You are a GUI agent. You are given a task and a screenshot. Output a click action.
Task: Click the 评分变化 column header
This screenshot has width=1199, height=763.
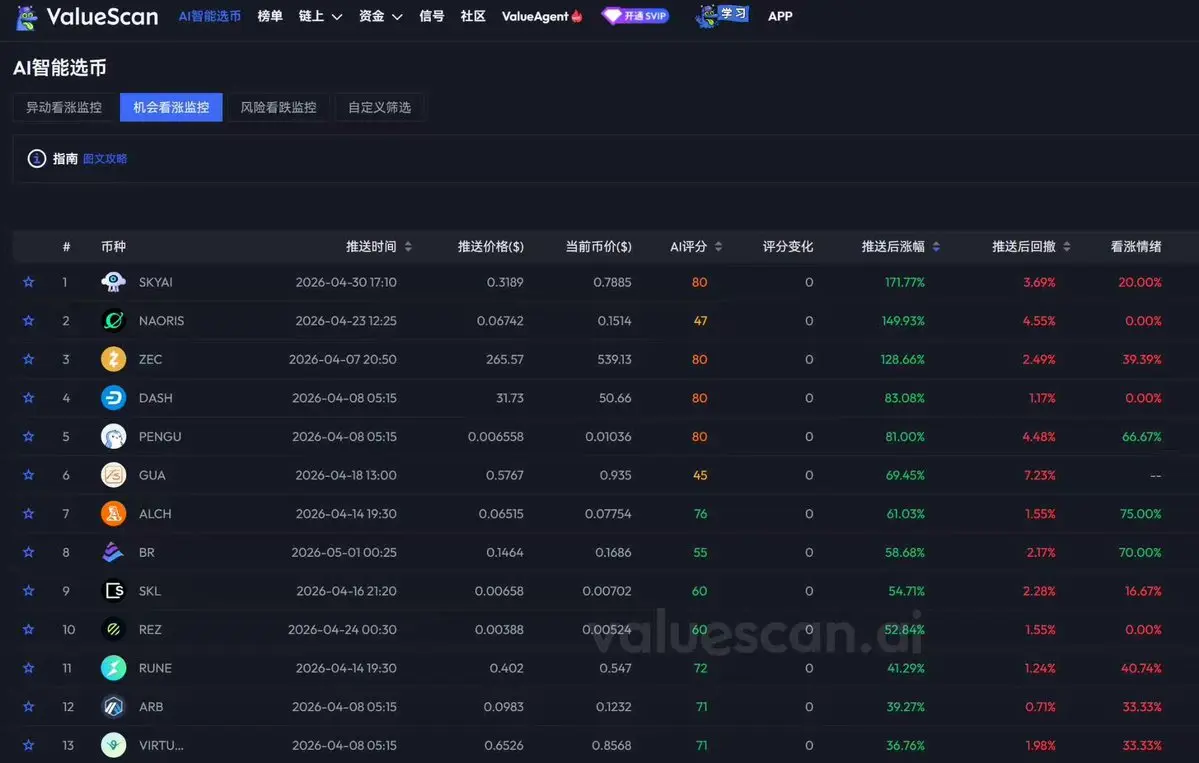click(x=788, y=246)
